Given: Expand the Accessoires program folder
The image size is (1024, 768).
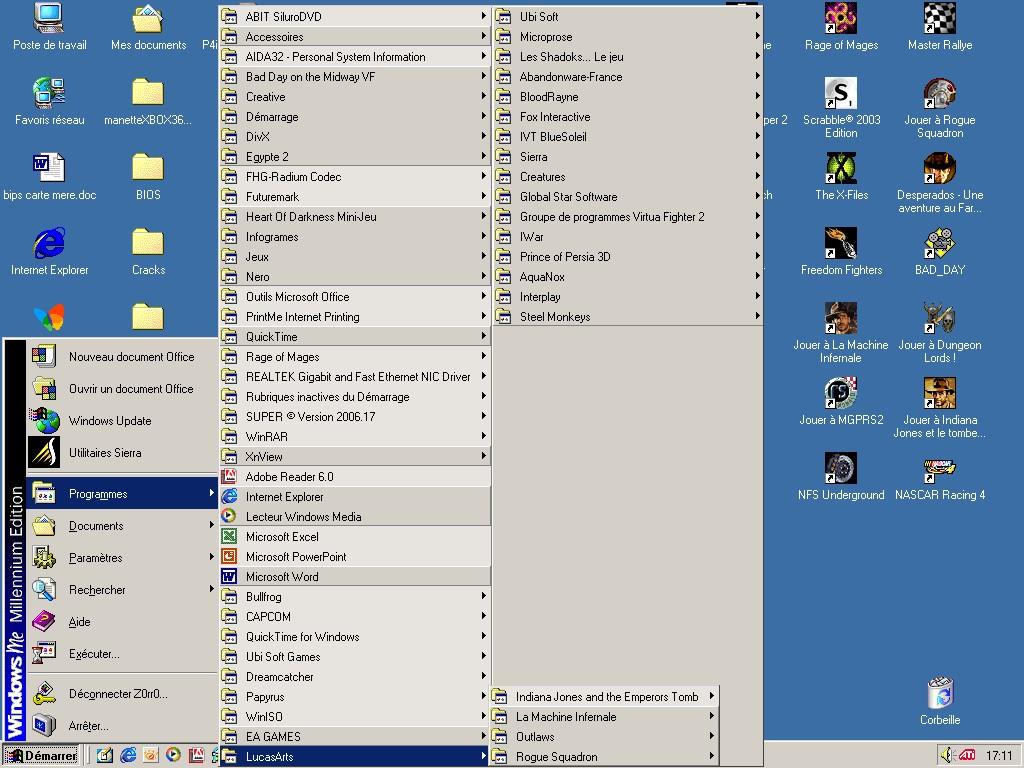Looking at the screenshot, I should tap(355, 37).
